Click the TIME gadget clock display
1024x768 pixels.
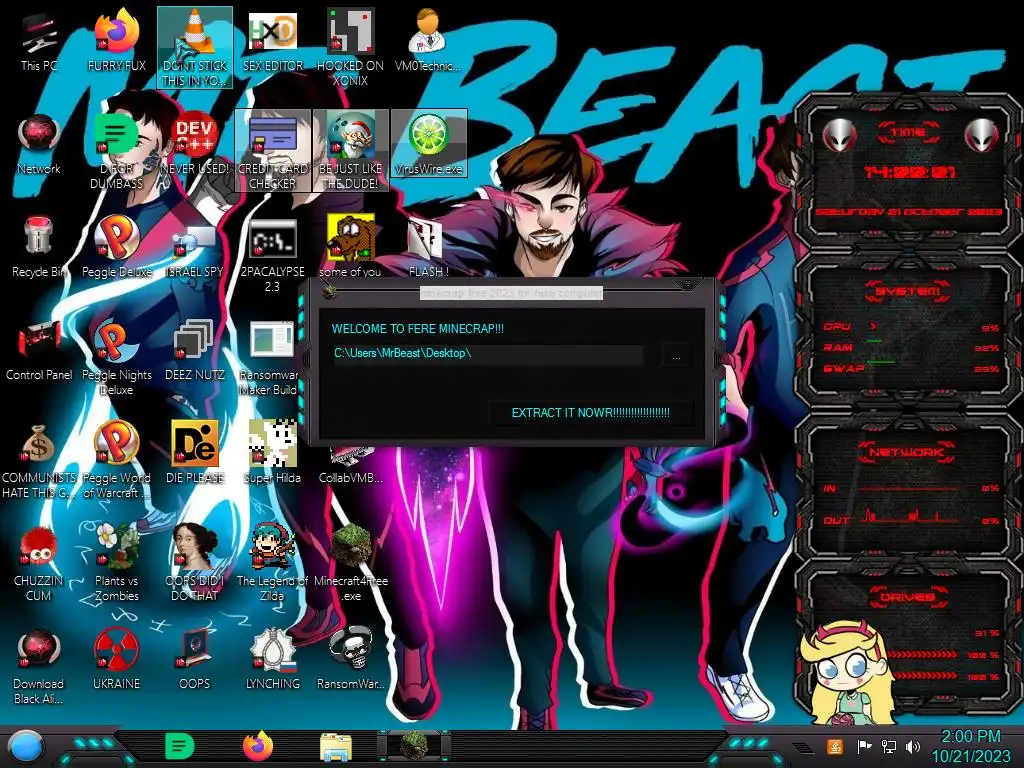click(908, 172)
